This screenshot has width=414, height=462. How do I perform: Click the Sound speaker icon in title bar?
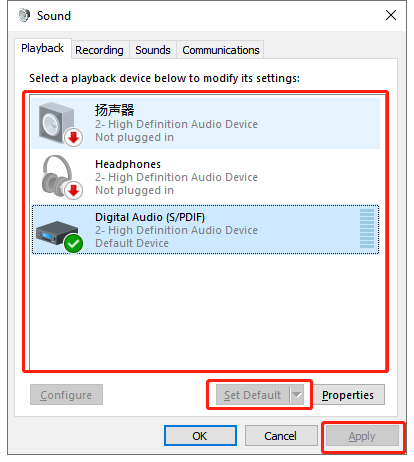pos(24,15)
